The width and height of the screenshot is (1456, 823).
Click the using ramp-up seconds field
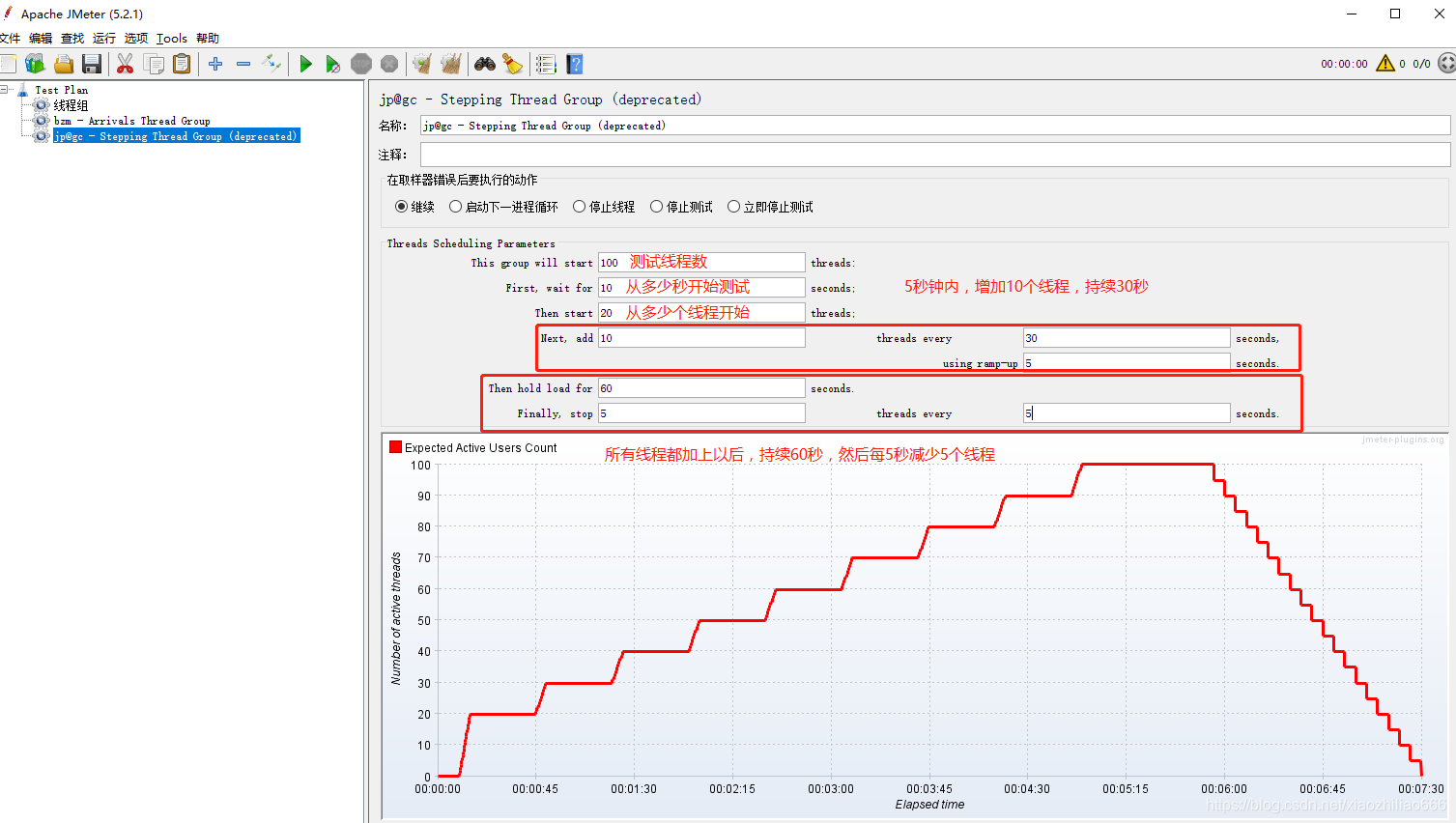1127,363
